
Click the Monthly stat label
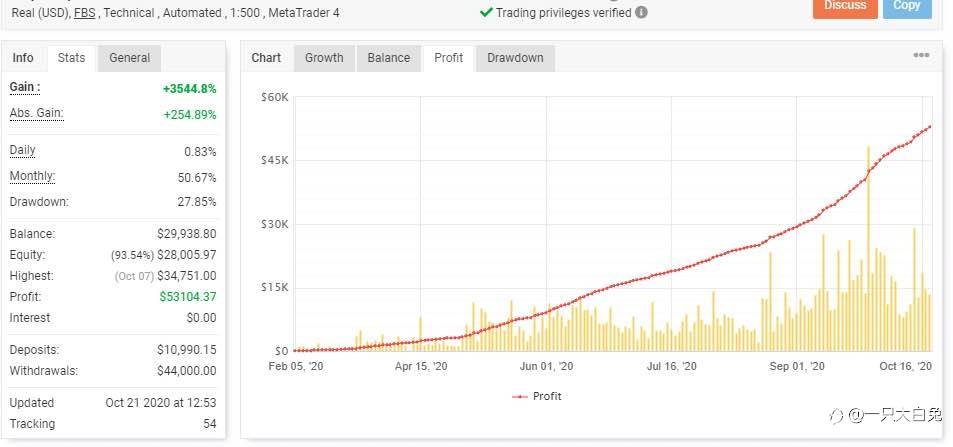point(32,177)
